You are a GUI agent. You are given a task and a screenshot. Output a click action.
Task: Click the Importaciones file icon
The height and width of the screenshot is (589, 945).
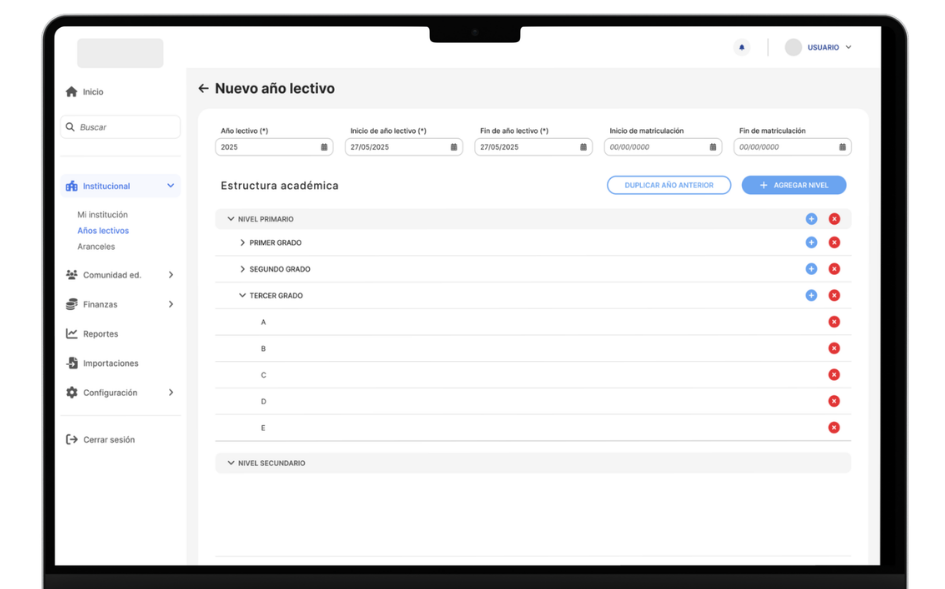pos(72,364)
